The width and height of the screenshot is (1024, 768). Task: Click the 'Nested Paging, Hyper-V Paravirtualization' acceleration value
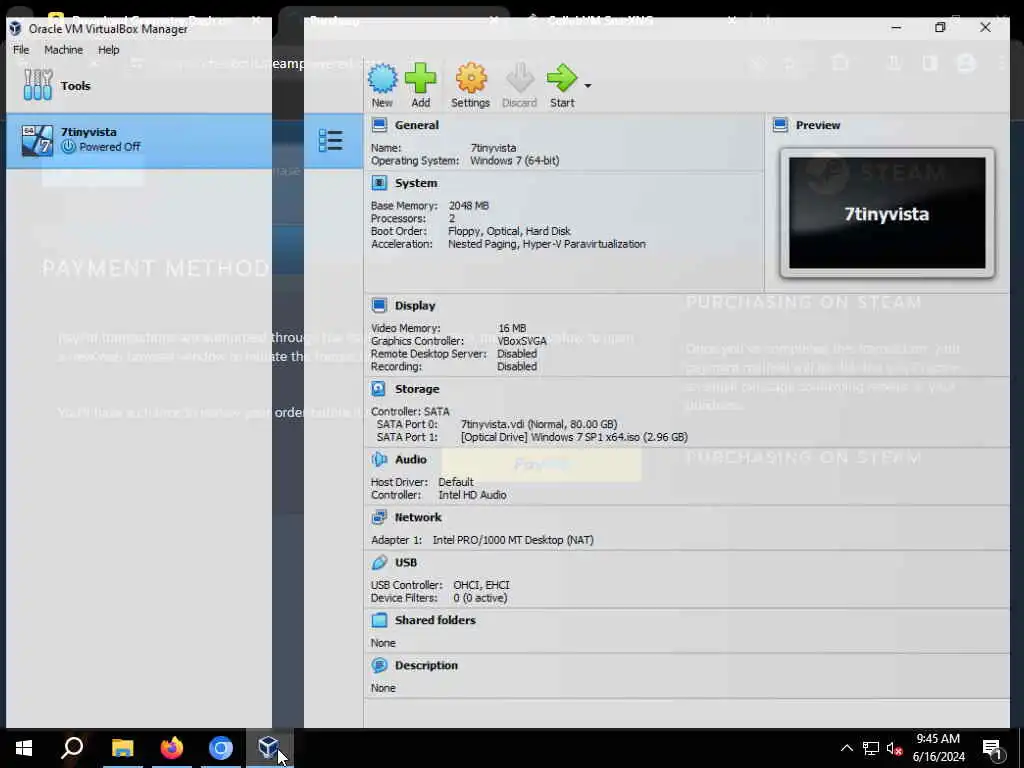[x=547, y=244]
